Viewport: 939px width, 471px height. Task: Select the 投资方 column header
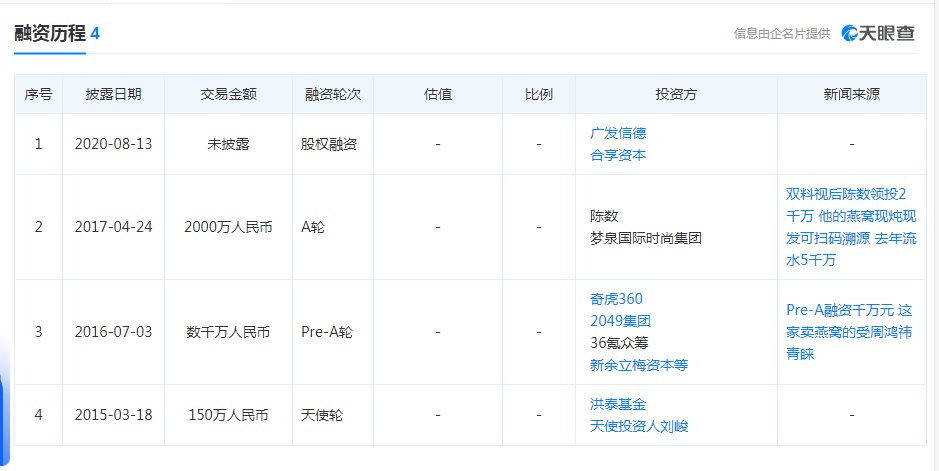[676, 94]
